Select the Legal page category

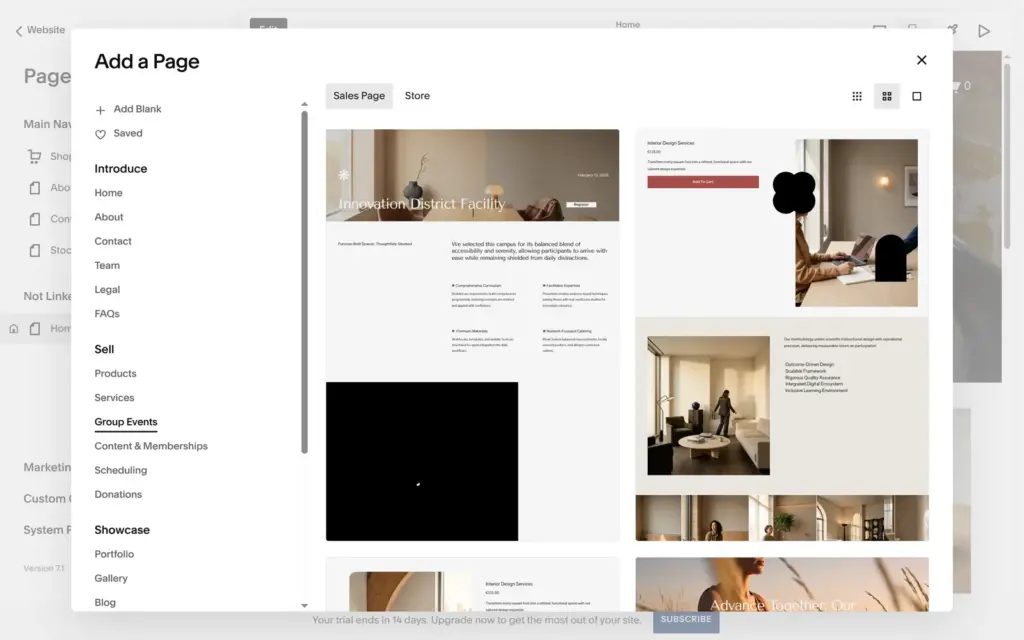tap(107, 289)
